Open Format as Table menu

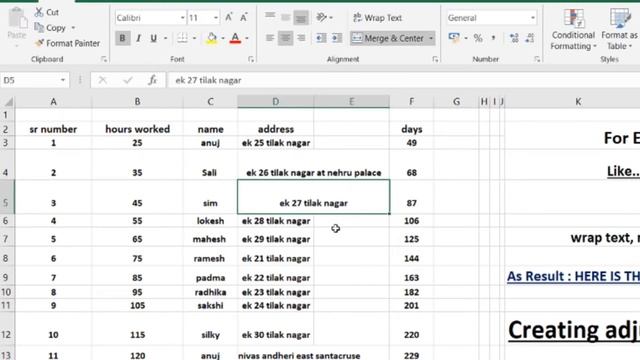coord(620,29)
